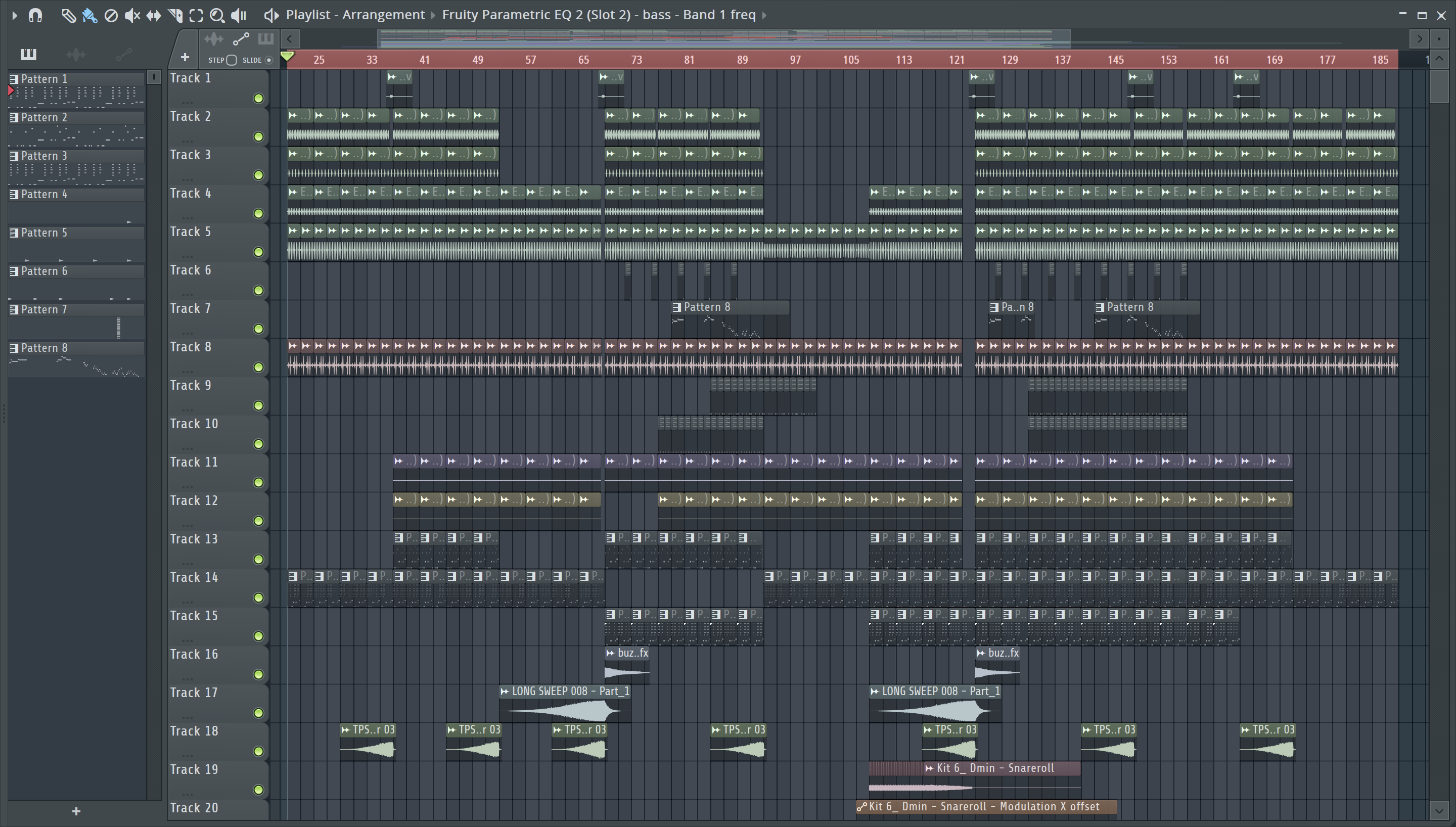Viewport: 1456px width, 827px height.
Task: Mute Track 10 with green LED
Action: click(258, 445)
